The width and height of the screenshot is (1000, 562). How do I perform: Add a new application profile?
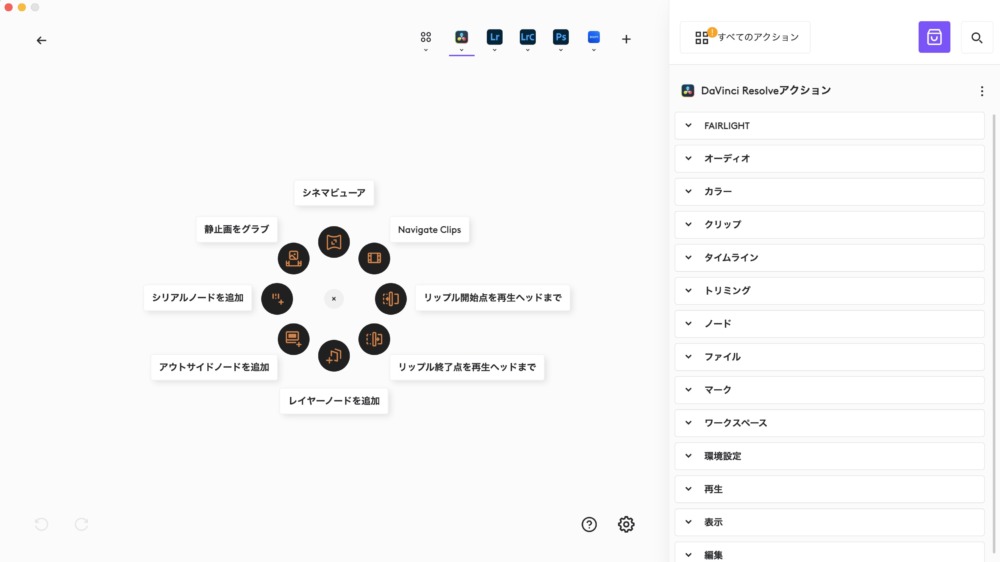coord(626,40)
